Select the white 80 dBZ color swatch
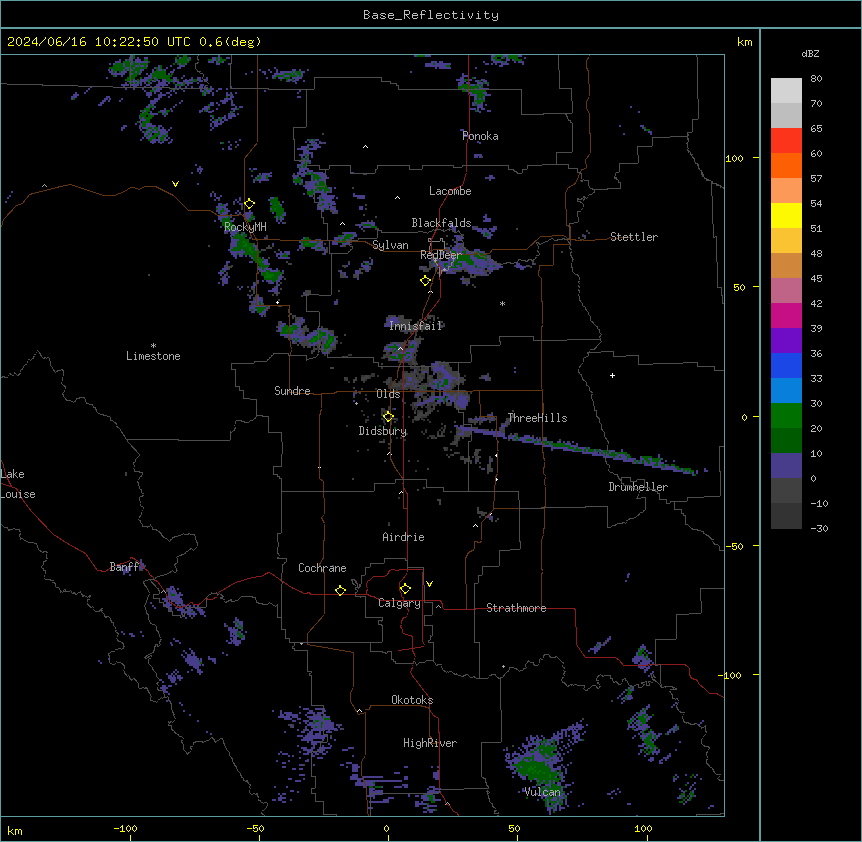Screen dimensions: 862x842 click(786, 91)
